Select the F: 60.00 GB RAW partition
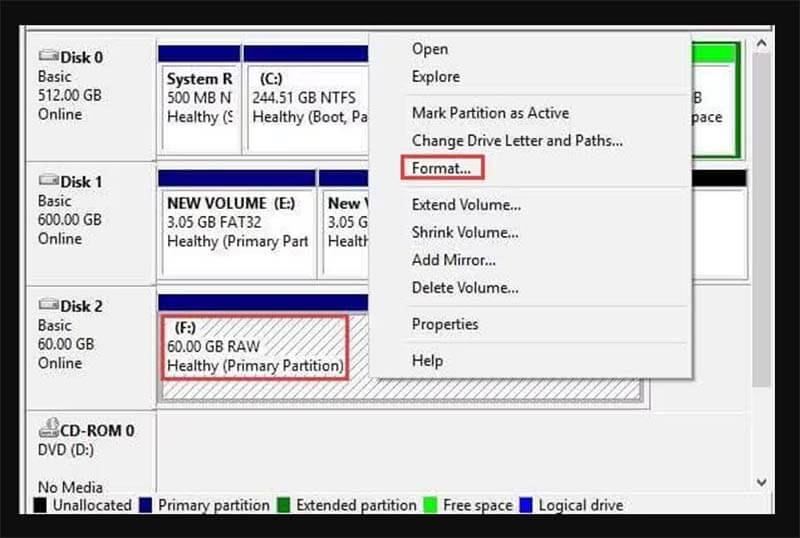 coord(254,347)
